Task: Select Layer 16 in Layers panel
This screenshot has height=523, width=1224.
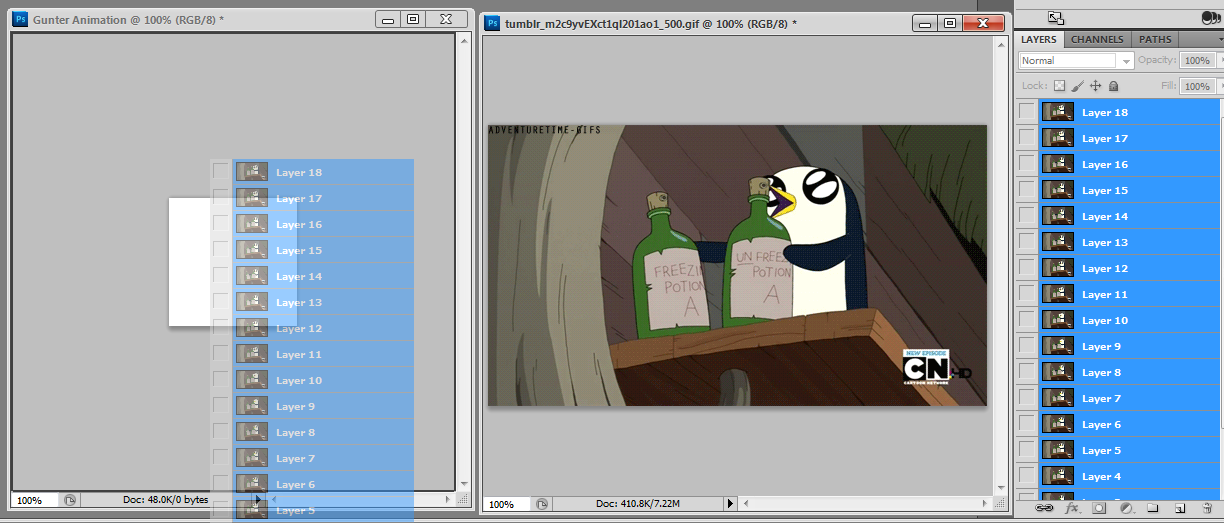Action: point(1129,164)
